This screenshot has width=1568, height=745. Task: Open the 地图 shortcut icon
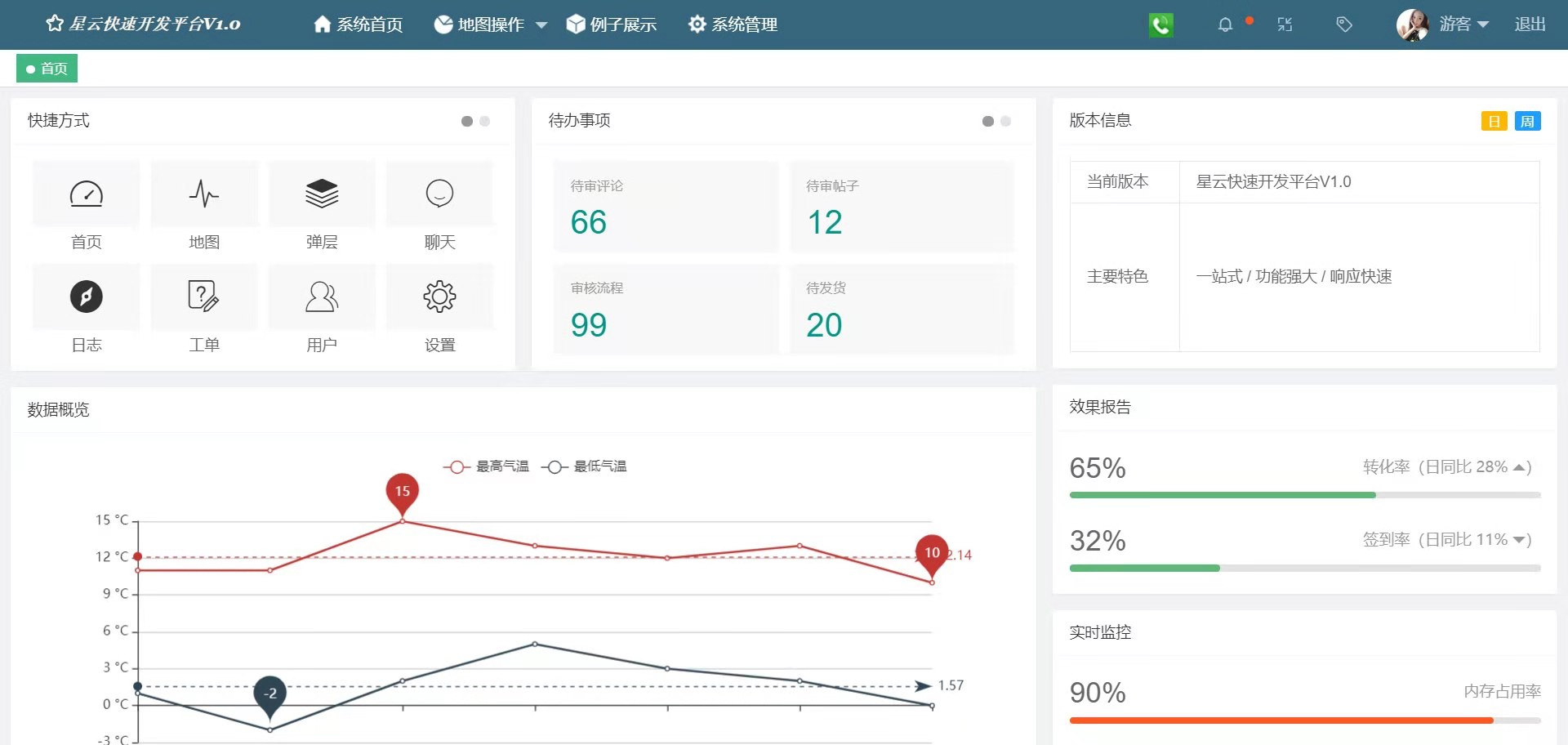[204, 194]
